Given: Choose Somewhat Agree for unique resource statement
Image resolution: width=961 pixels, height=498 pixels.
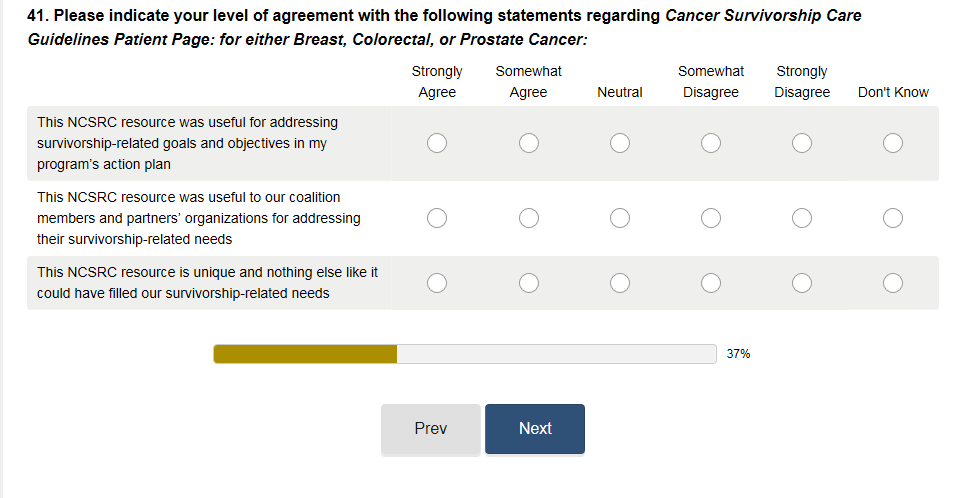Looking at the screenshot, I should pyautogui.click(x=529, y=284).
